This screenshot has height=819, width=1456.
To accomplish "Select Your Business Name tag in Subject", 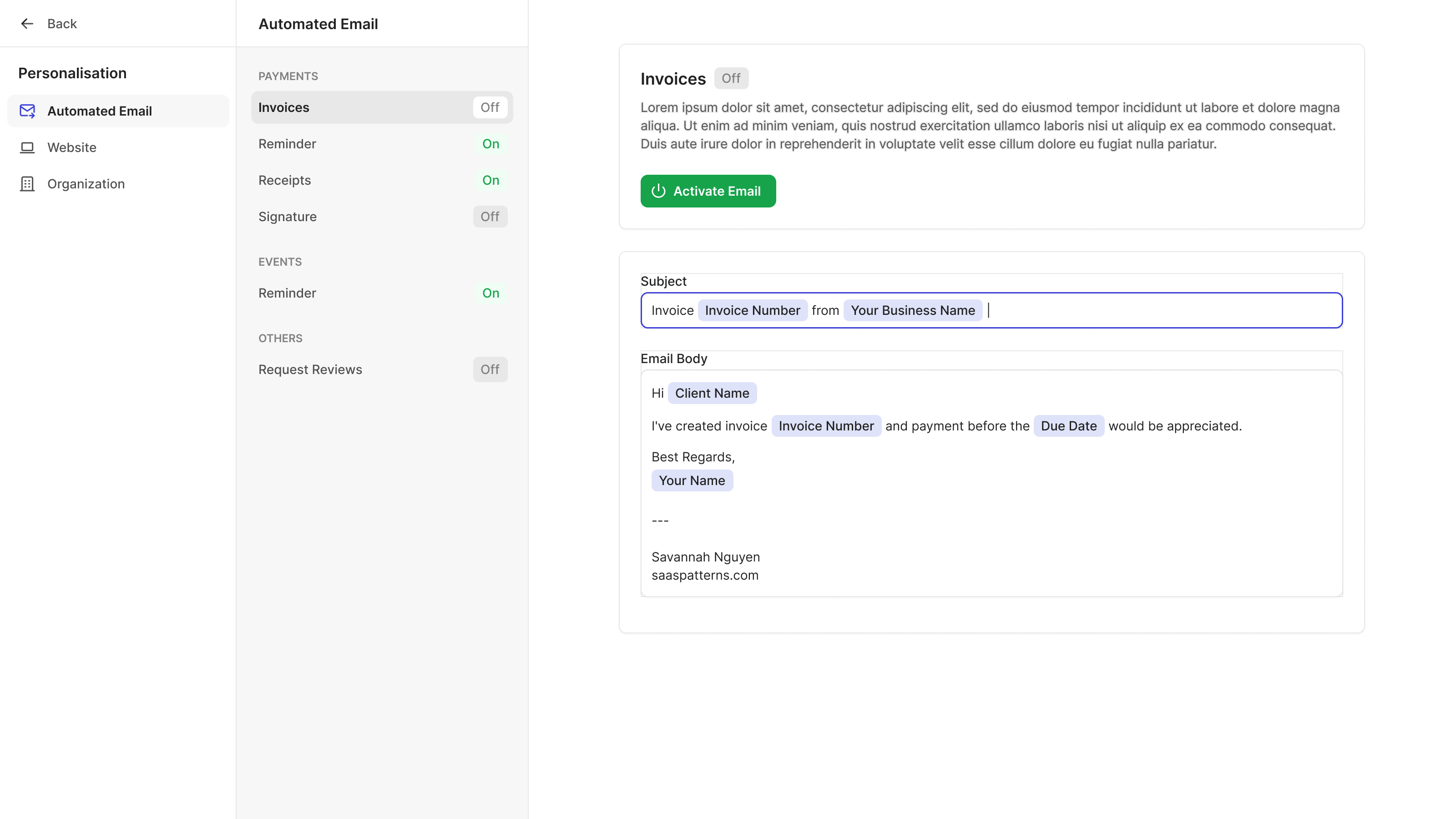I will pyautogui.click(x=913, y=310).
